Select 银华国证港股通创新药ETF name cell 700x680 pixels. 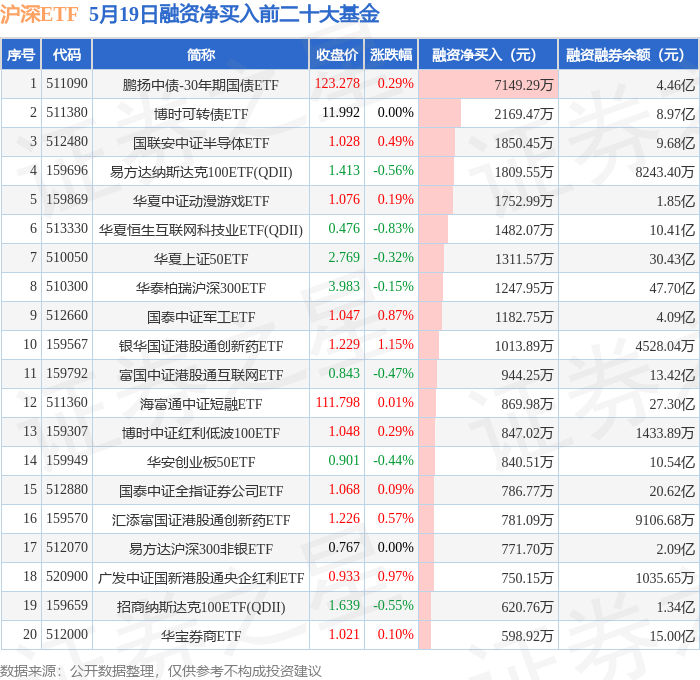coord(200,346)
